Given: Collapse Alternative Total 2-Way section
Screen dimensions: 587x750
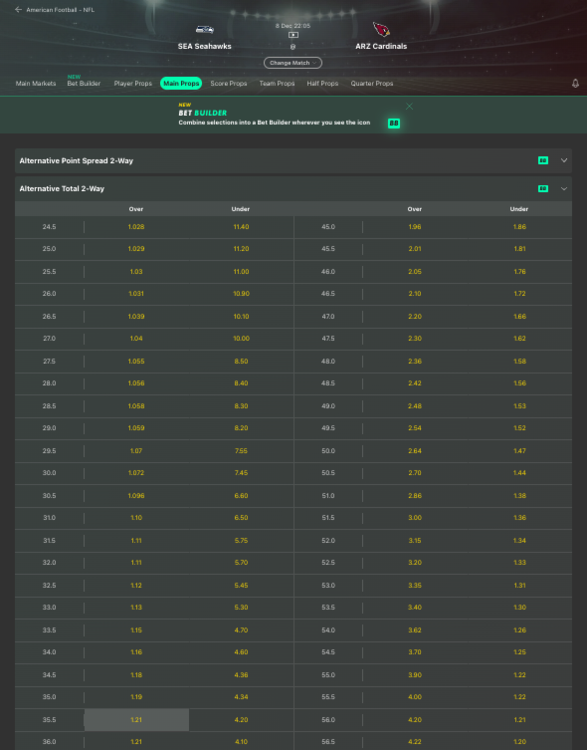Looking at the screenshot, I should coord(564,188).
